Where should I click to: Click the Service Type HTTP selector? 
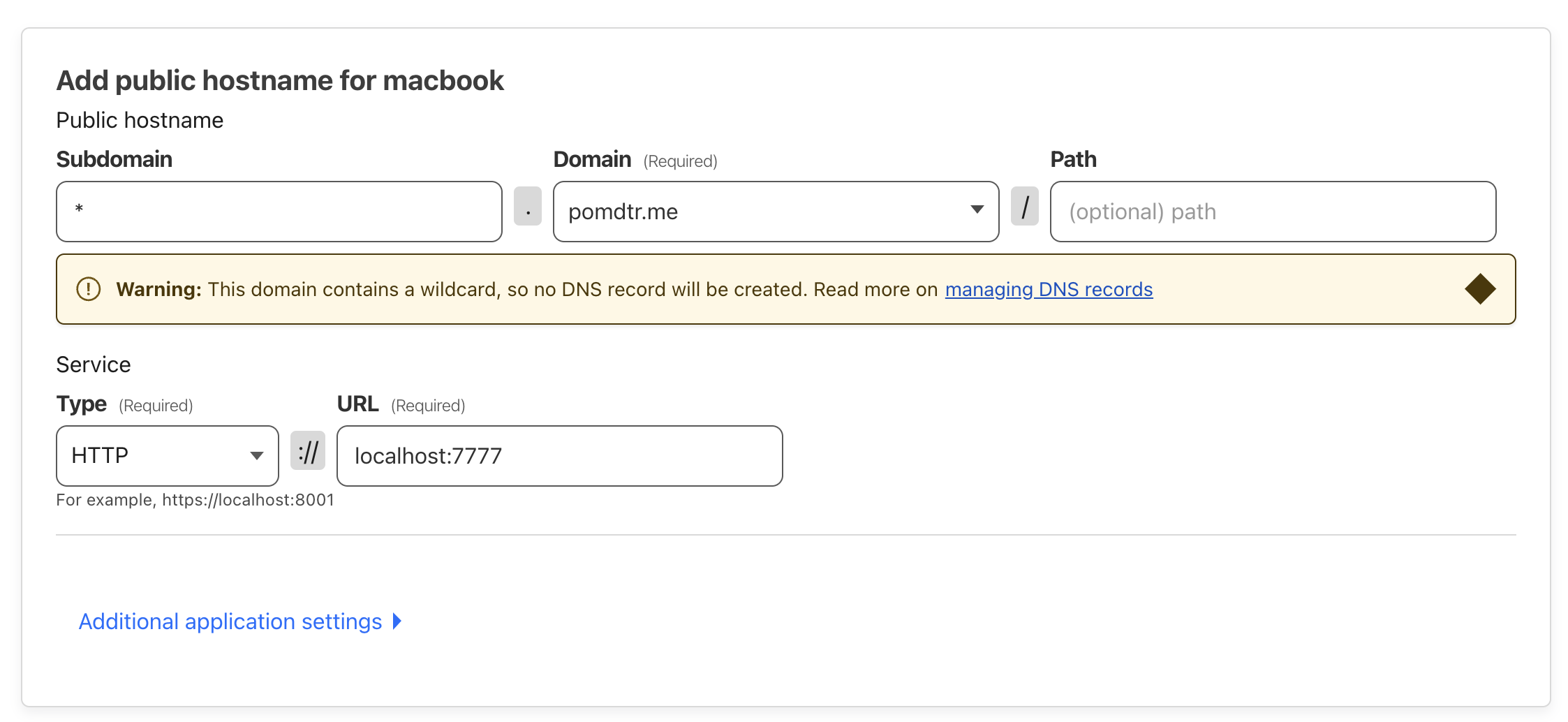coord(168,456)
